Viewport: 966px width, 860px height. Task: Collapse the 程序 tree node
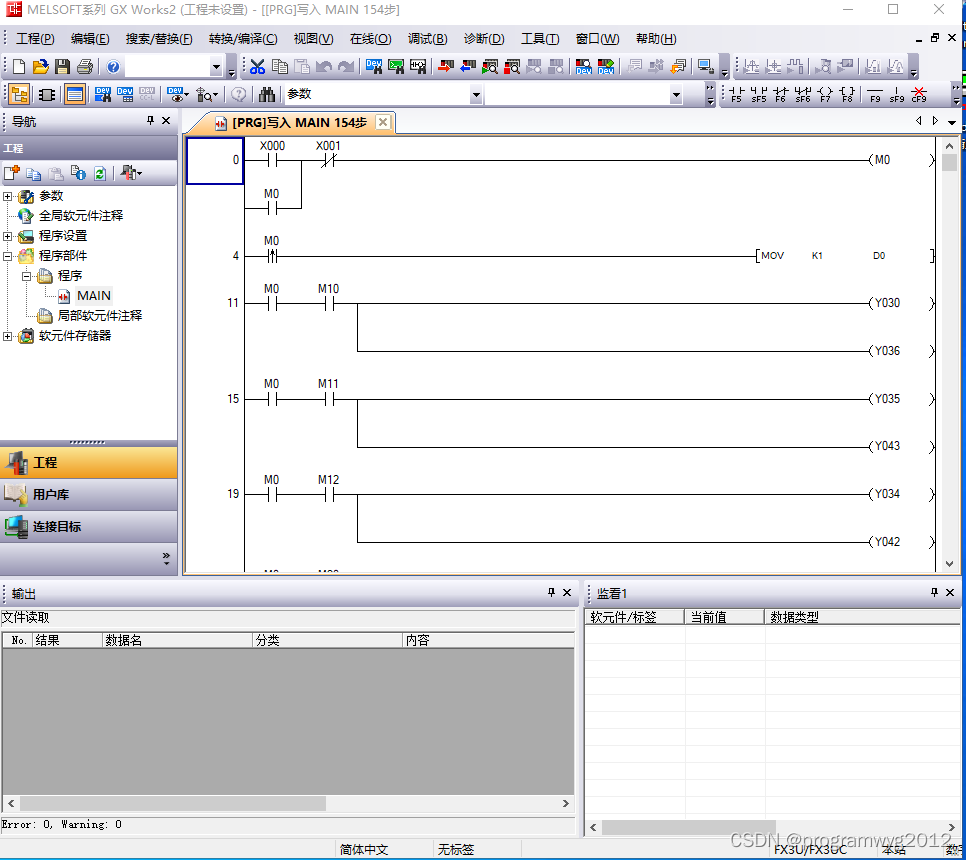pos(26,276)
